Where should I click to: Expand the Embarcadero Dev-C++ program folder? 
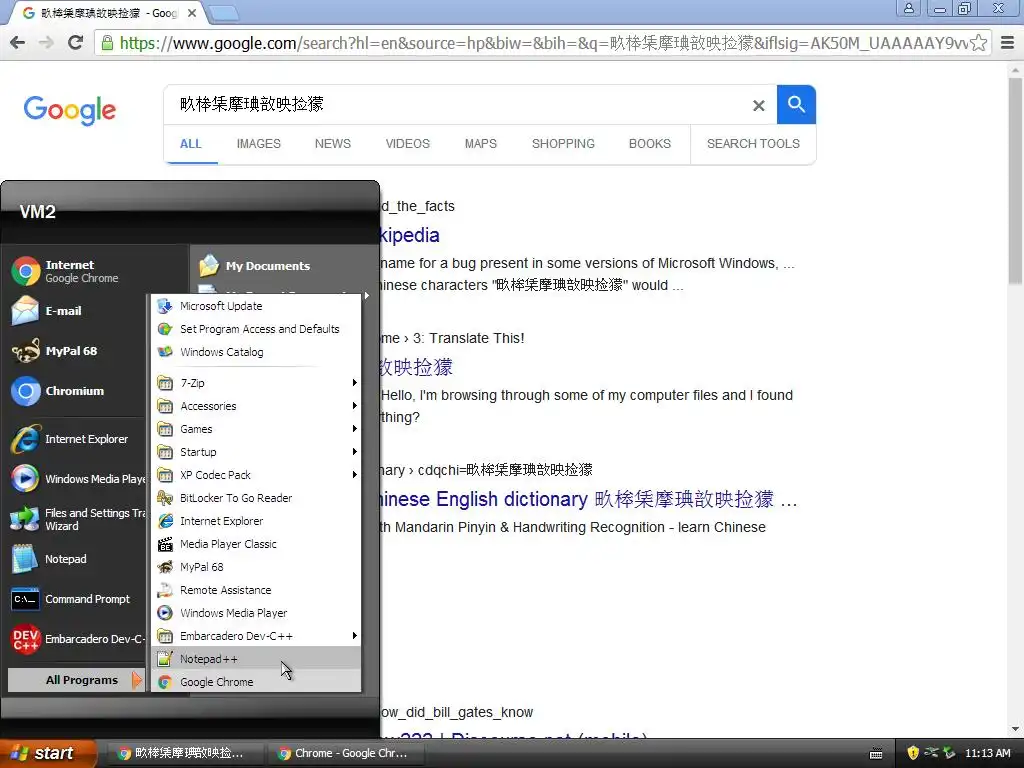coord(256,636)
